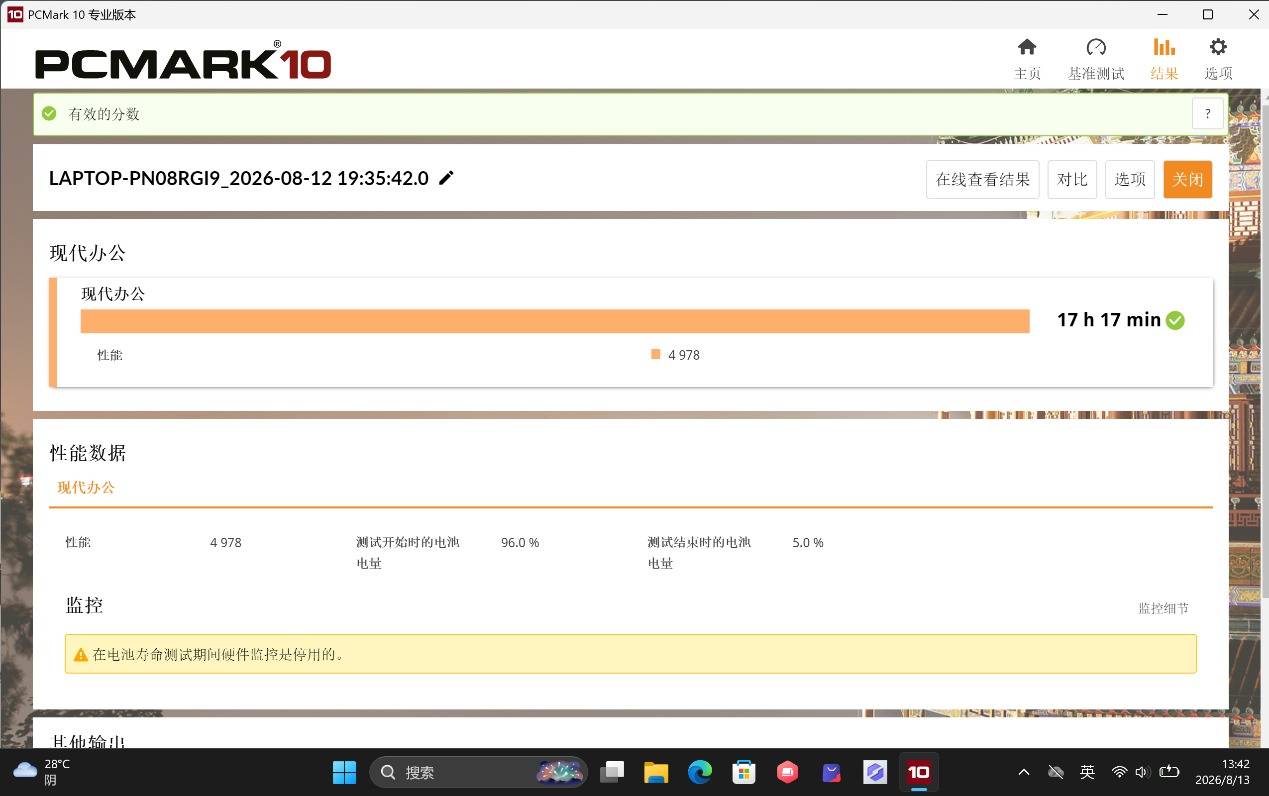Viewport: 1269px width, 796px height.
Task: Select the orange 现代办公 performance tab
Action: tap(86, 488)
